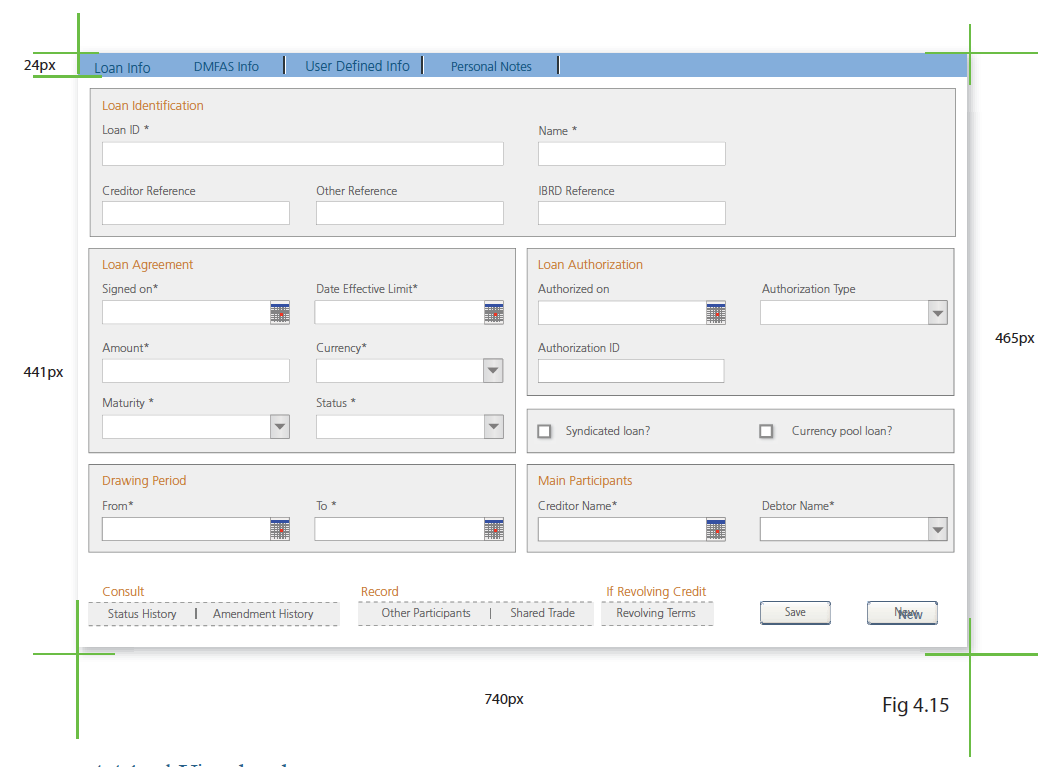Click the Creditor Name calendar icon
This screenshot has width=1063, height=767.
click(x=715, y=530)
